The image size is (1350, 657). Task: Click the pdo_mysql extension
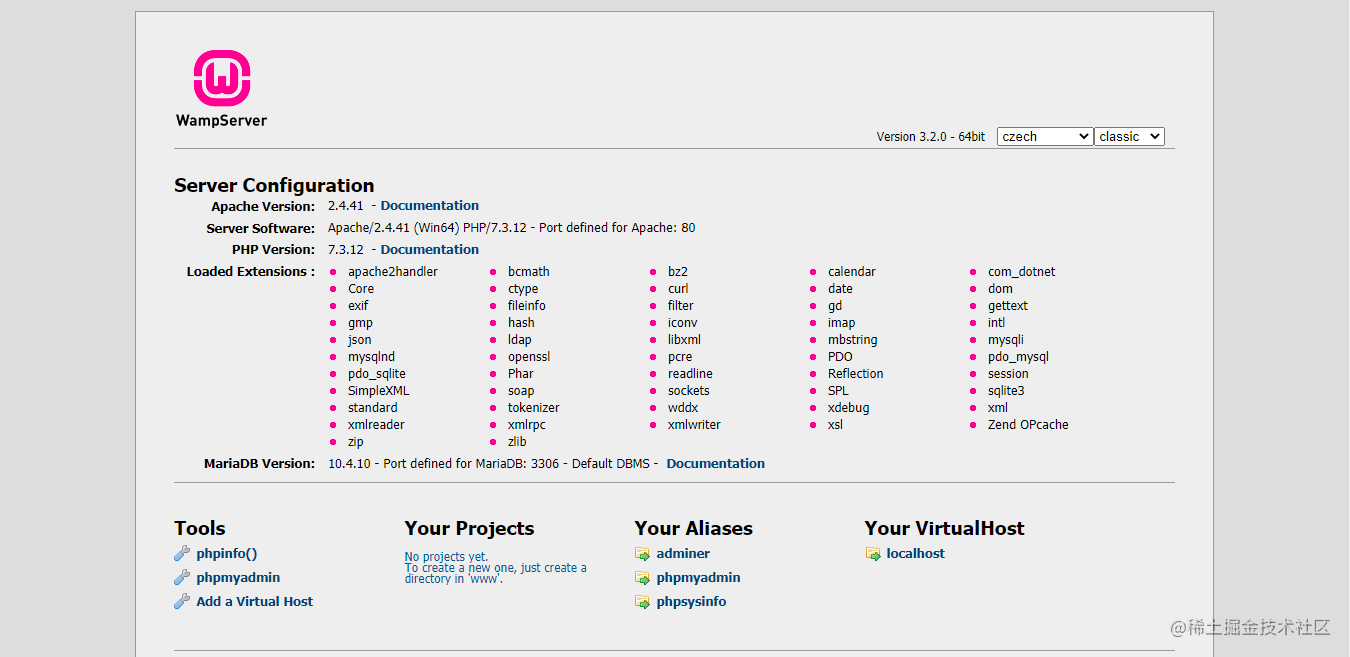click(x=1018, y=357)
